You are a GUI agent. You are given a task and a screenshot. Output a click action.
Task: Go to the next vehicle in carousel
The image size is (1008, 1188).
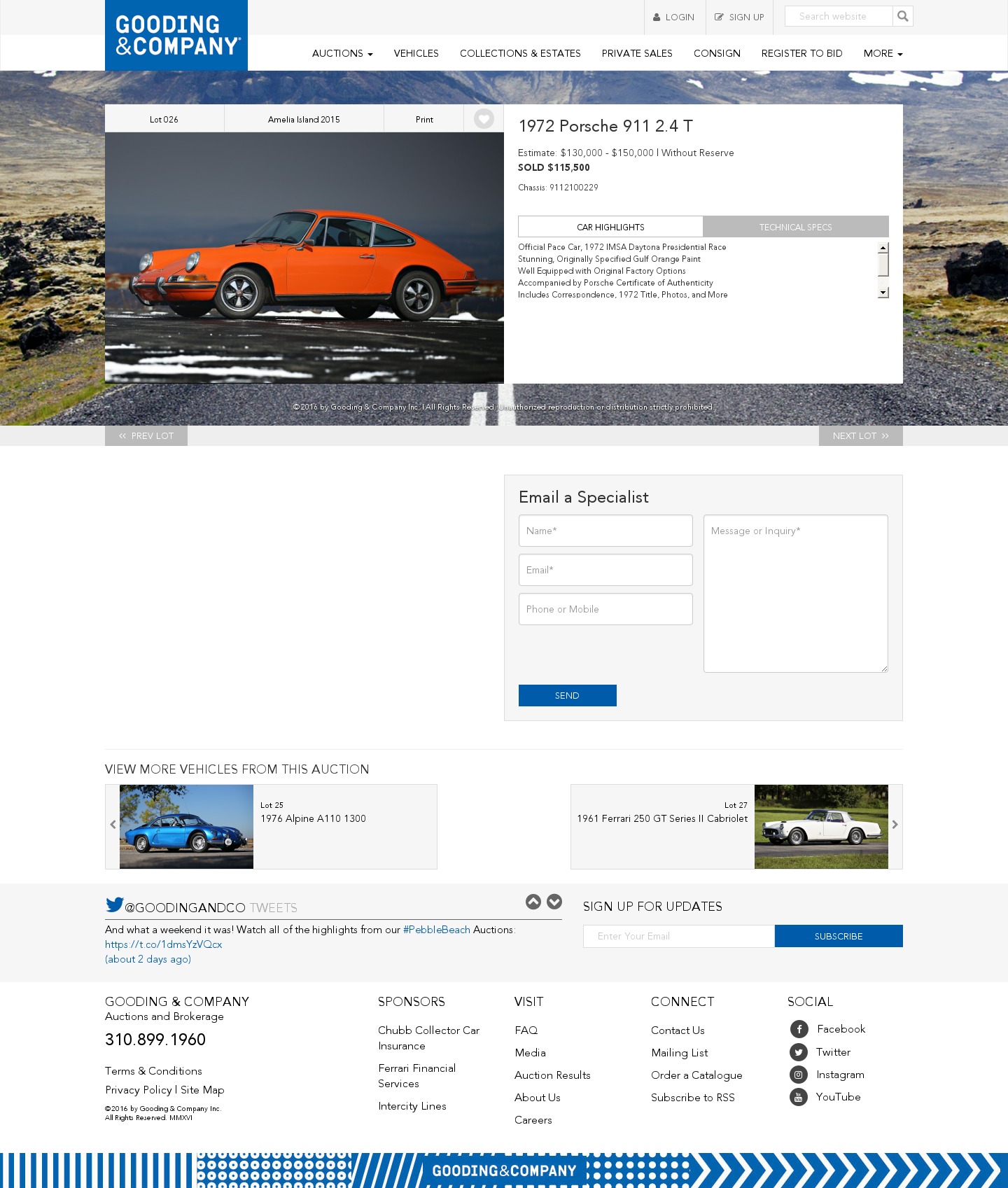895,825
